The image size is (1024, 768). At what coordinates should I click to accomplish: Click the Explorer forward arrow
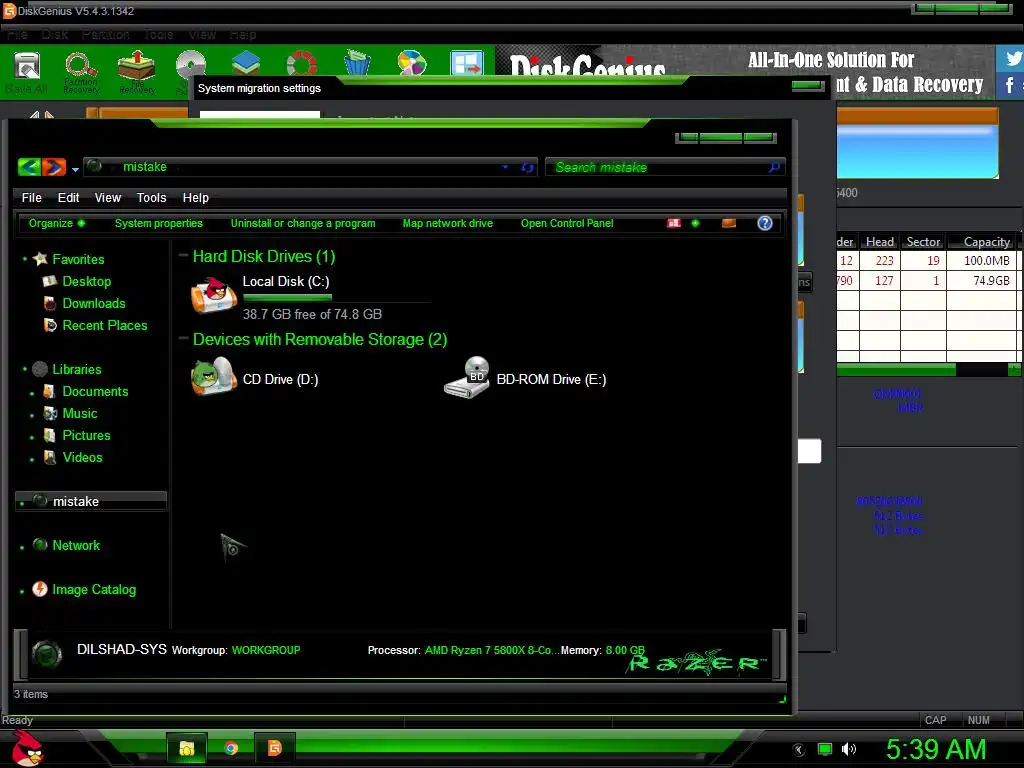[54, 167]
